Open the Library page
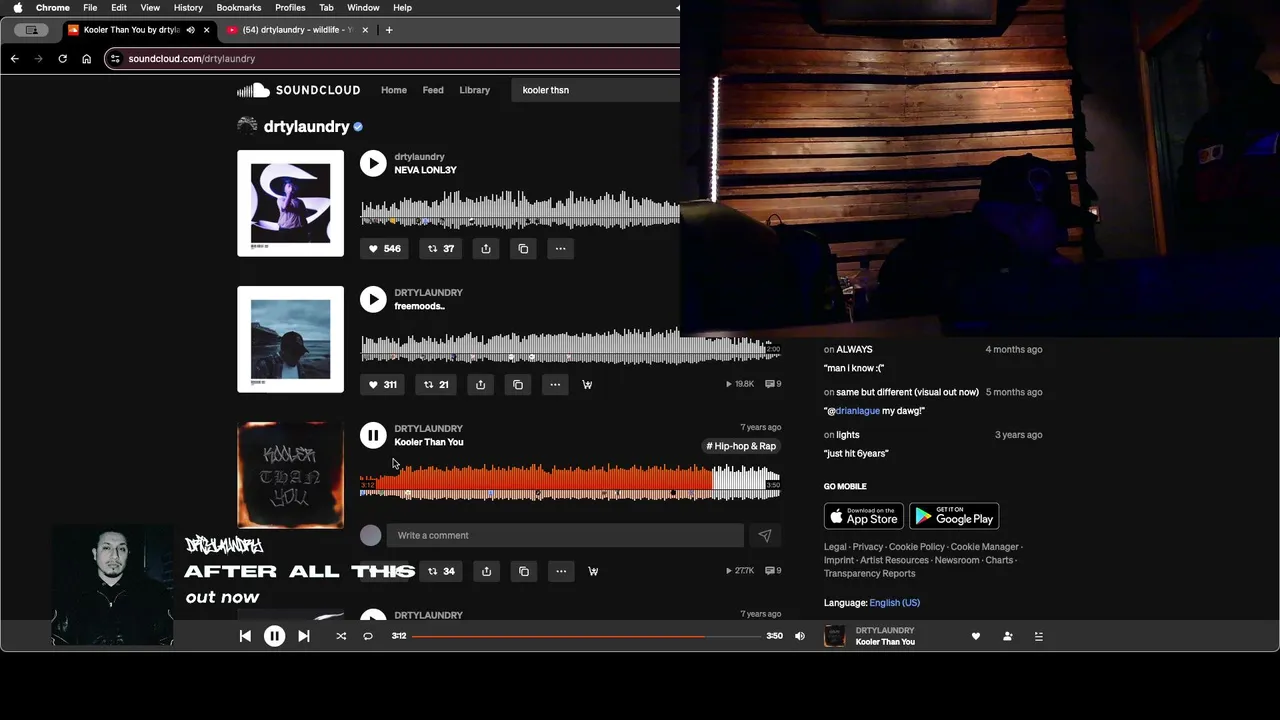The width and height of the screenshot is (1280, 720). (475, 90)
